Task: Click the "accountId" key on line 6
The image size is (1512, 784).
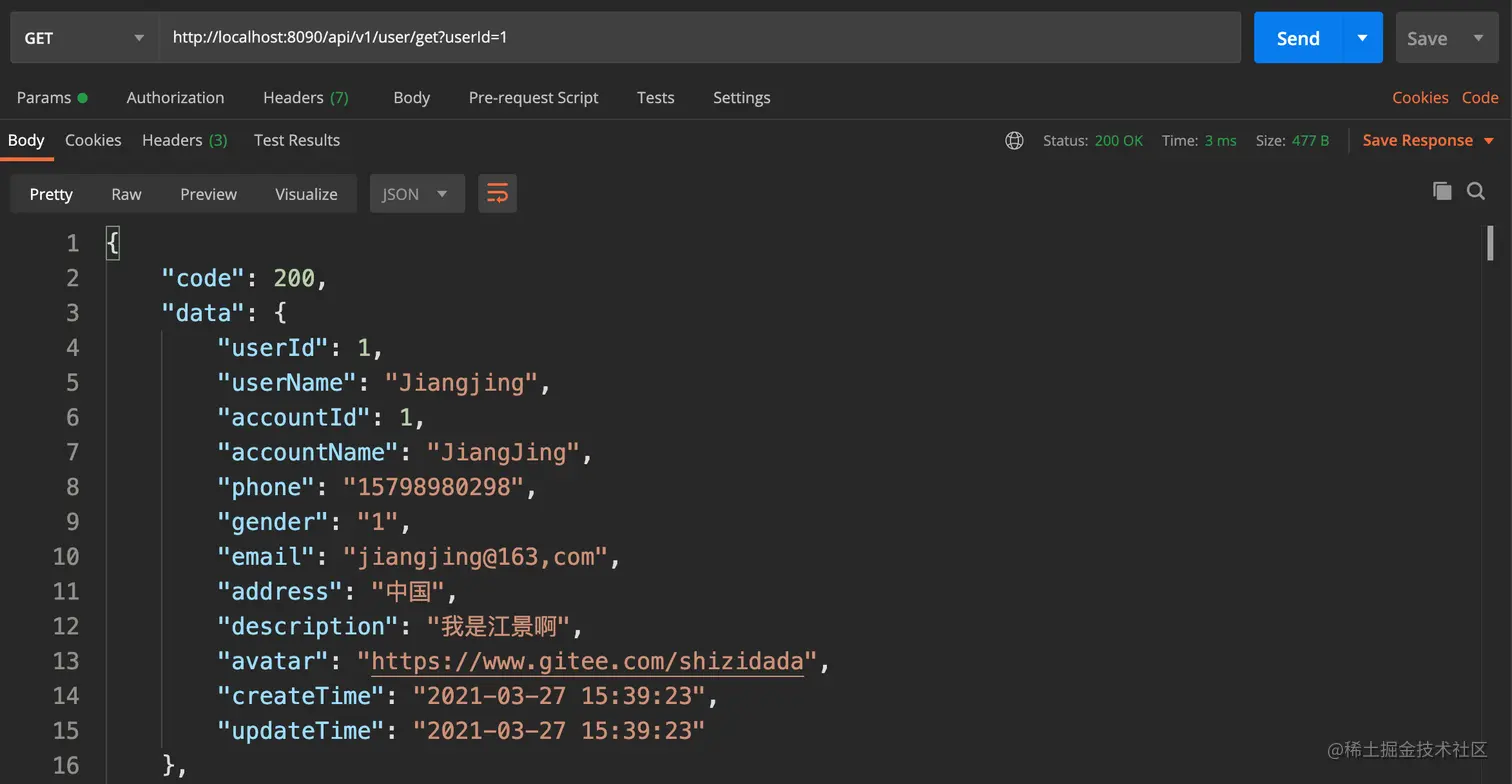Action: pyautogui.click(x=294, y=417)
